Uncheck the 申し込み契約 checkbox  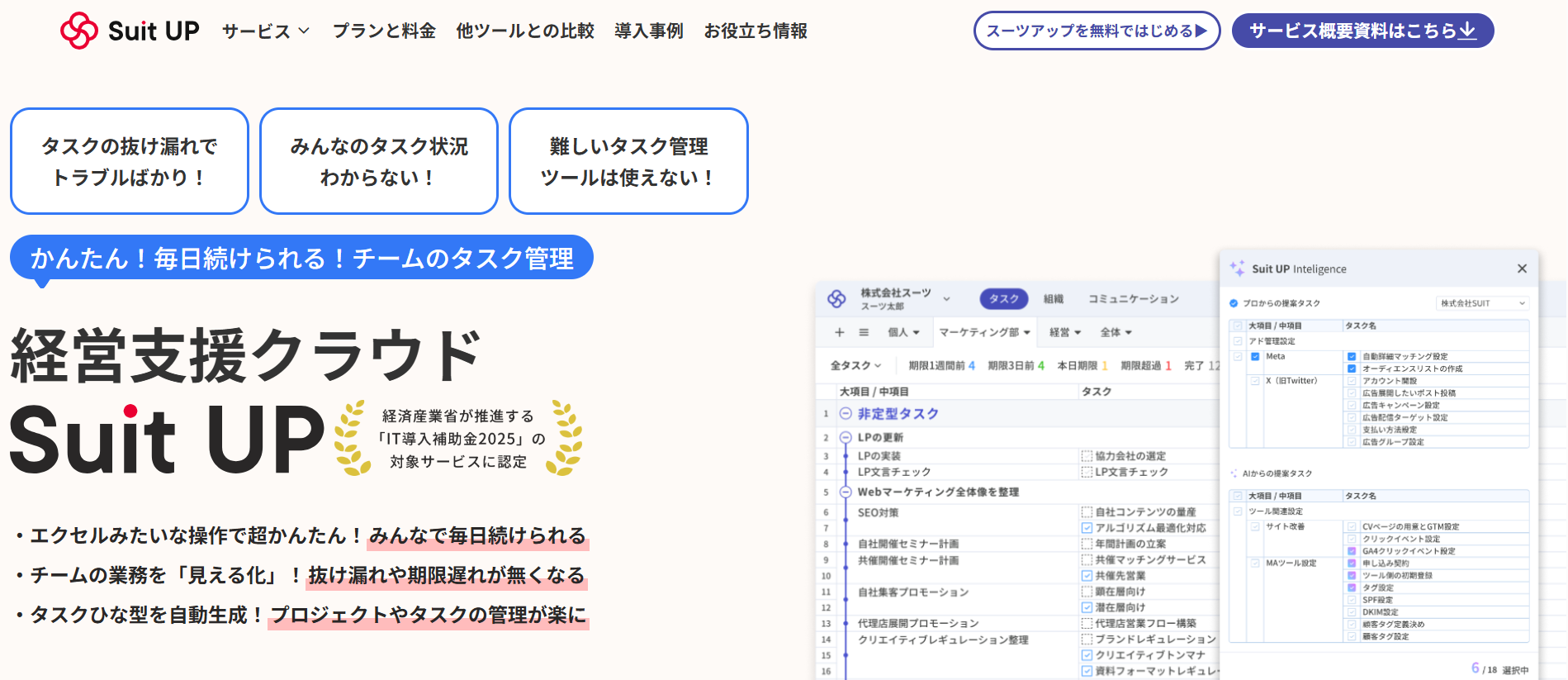pos(1352,563)
